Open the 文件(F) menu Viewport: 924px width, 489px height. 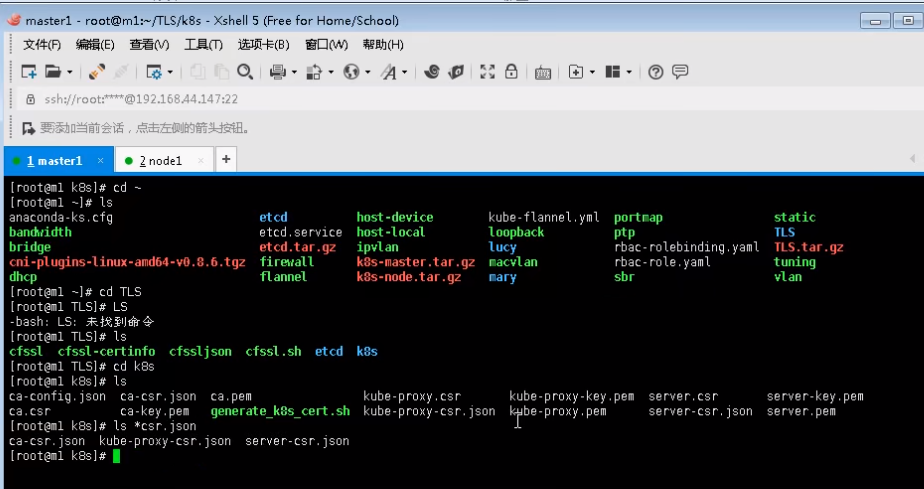pos(42,45)
